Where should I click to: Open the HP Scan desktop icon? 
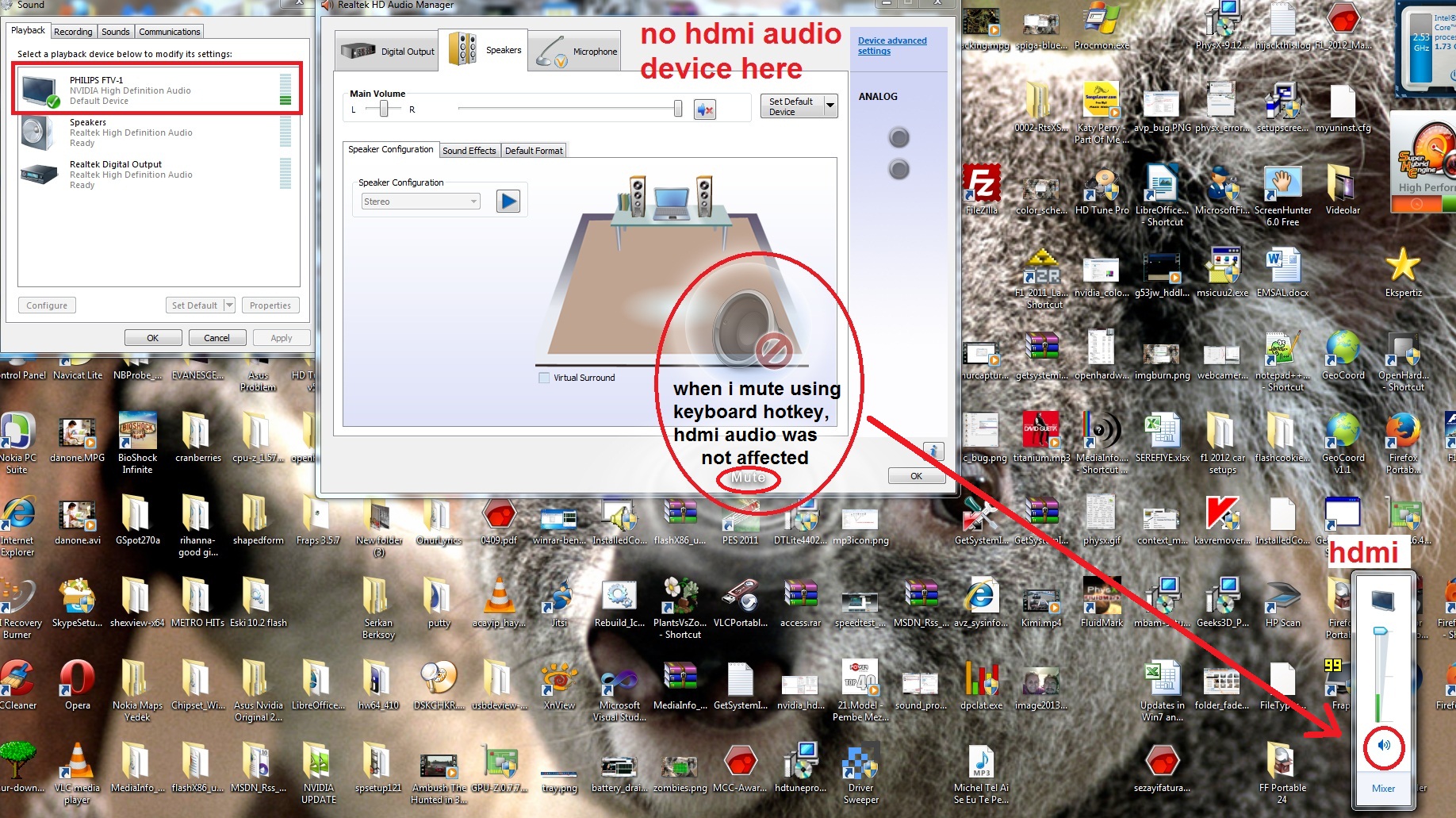pos(1282,602)
